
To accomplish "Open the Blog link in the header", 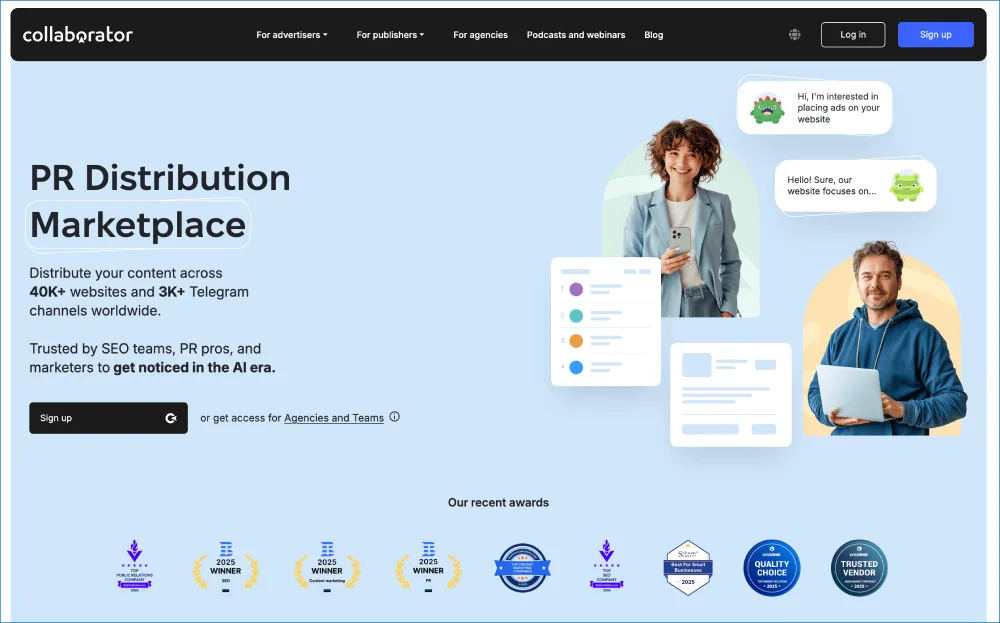I will coord(654,35).
